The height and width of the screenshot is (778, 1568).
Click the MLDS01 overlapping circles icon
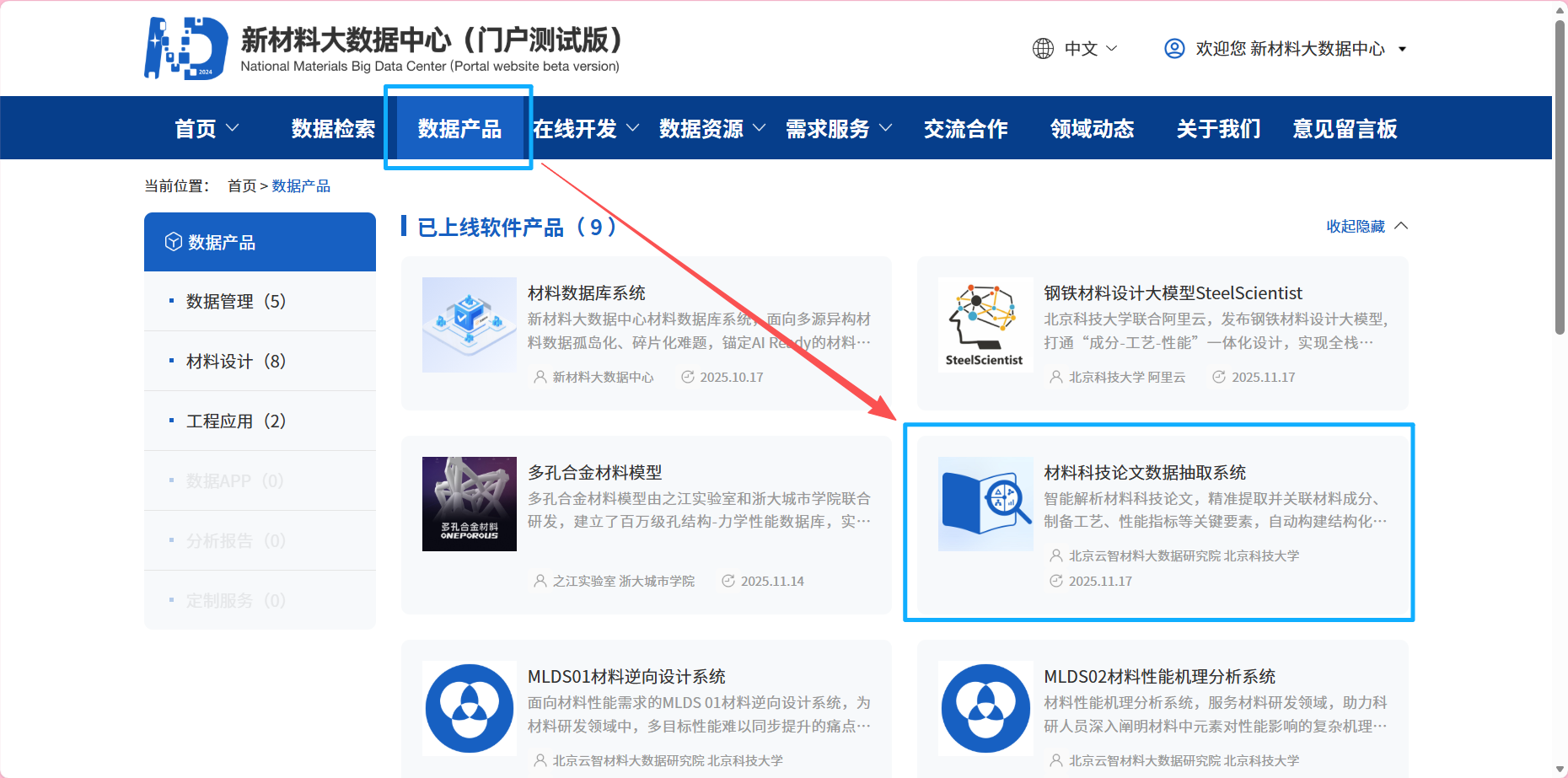coord(470,709)
